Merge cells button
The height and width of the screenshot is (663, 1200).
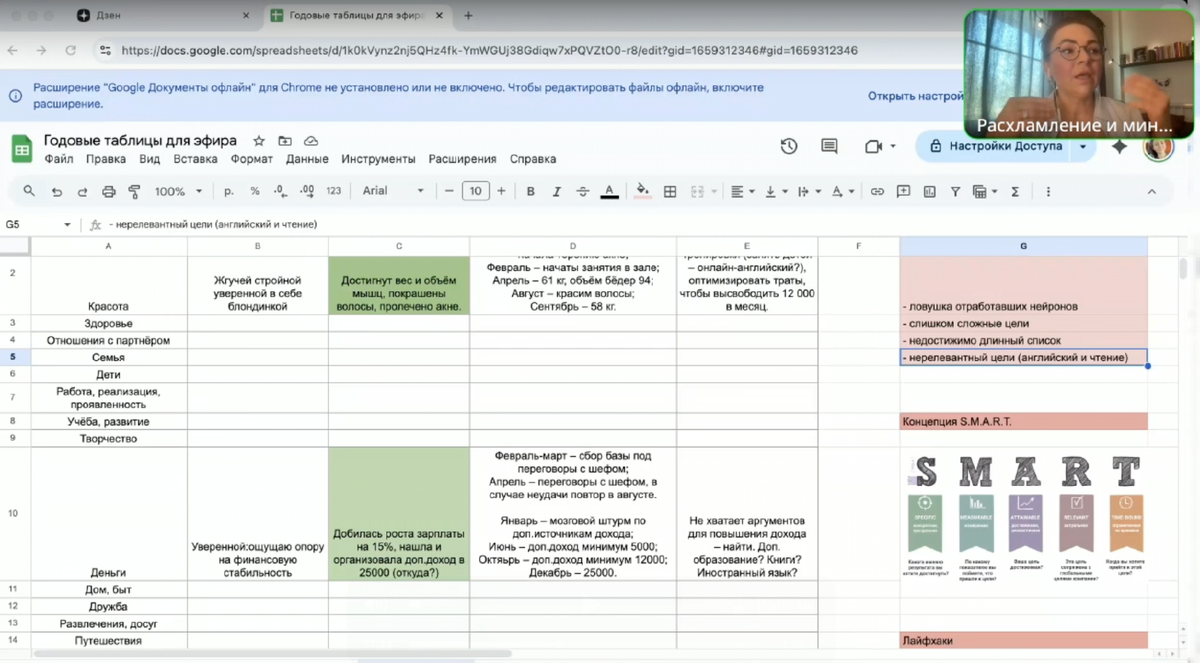point(697,191)
